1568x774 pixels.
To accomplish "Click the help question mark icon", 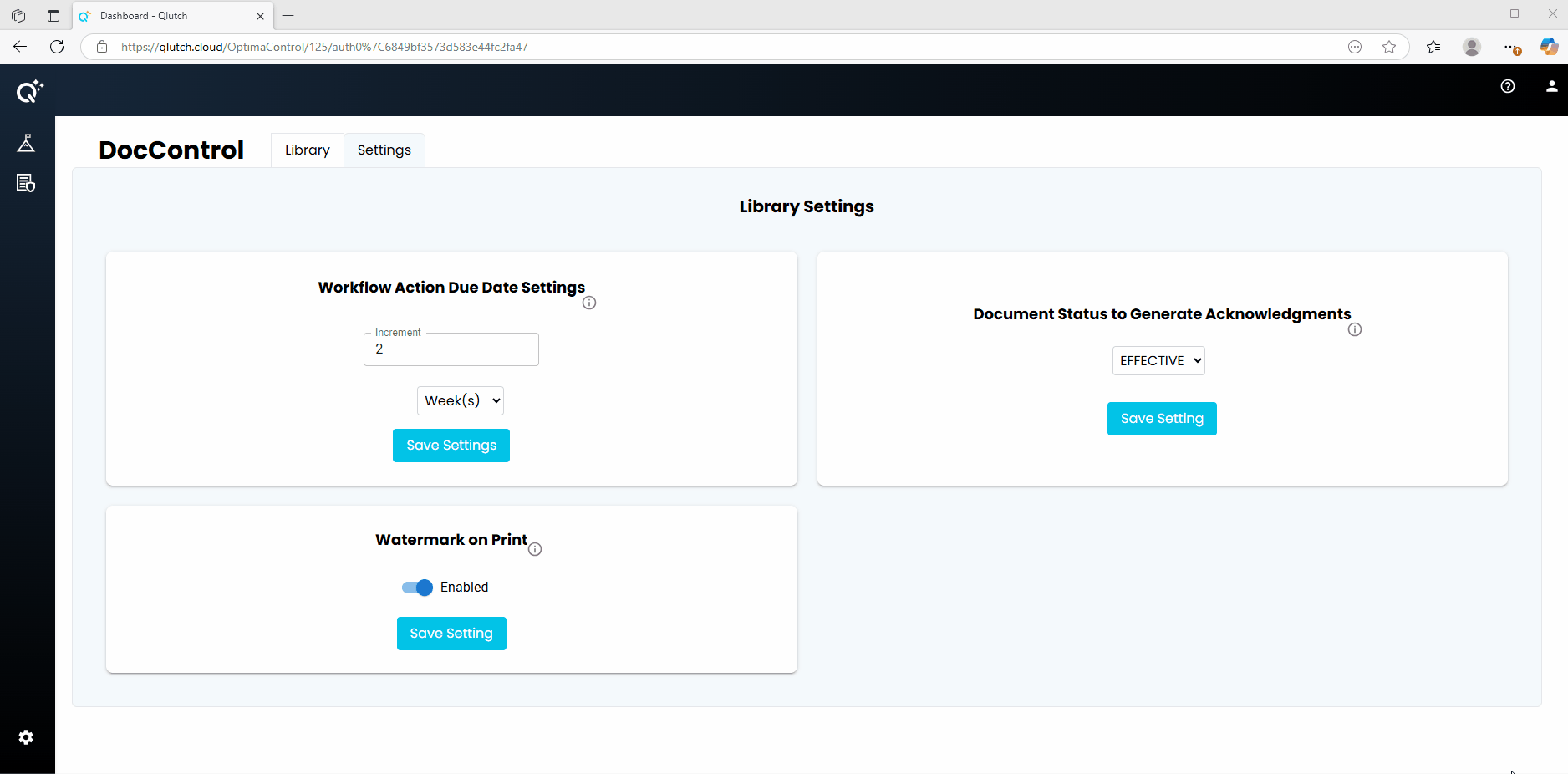I will tap(1508, 86).
